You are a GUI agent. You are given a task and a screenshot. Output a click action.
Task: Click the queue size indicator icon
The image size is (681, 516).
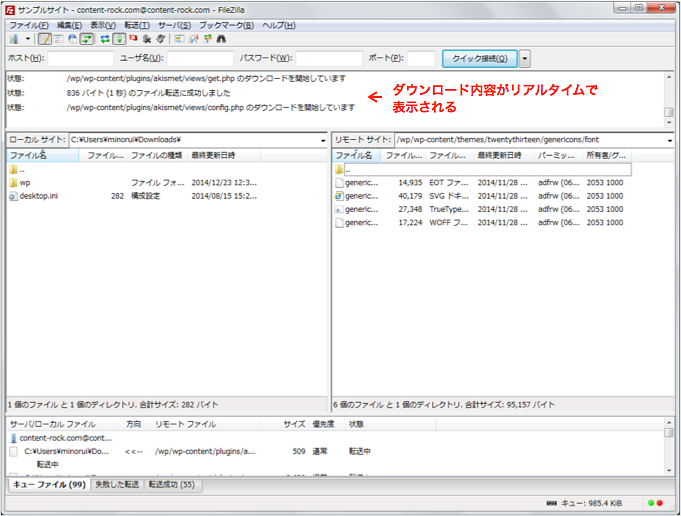[x=551, y=503]
